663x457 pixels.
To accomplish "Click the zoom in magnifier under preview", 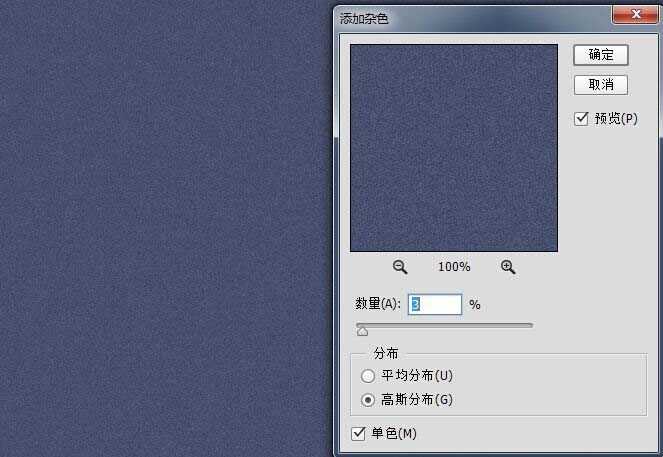I will click(x=508, y=267).
